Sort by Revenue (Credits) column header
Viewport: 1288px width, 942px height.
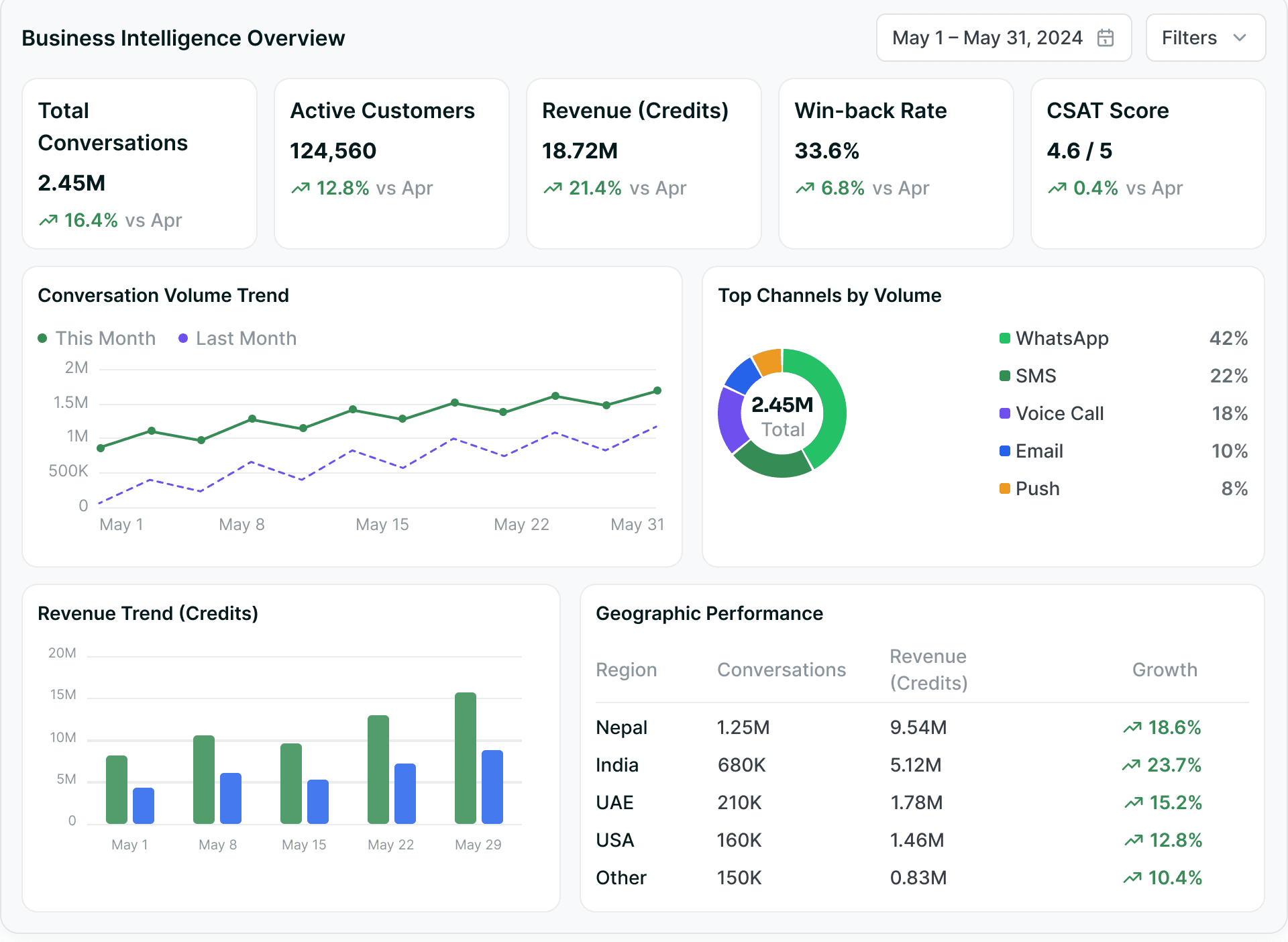point(929,670)
